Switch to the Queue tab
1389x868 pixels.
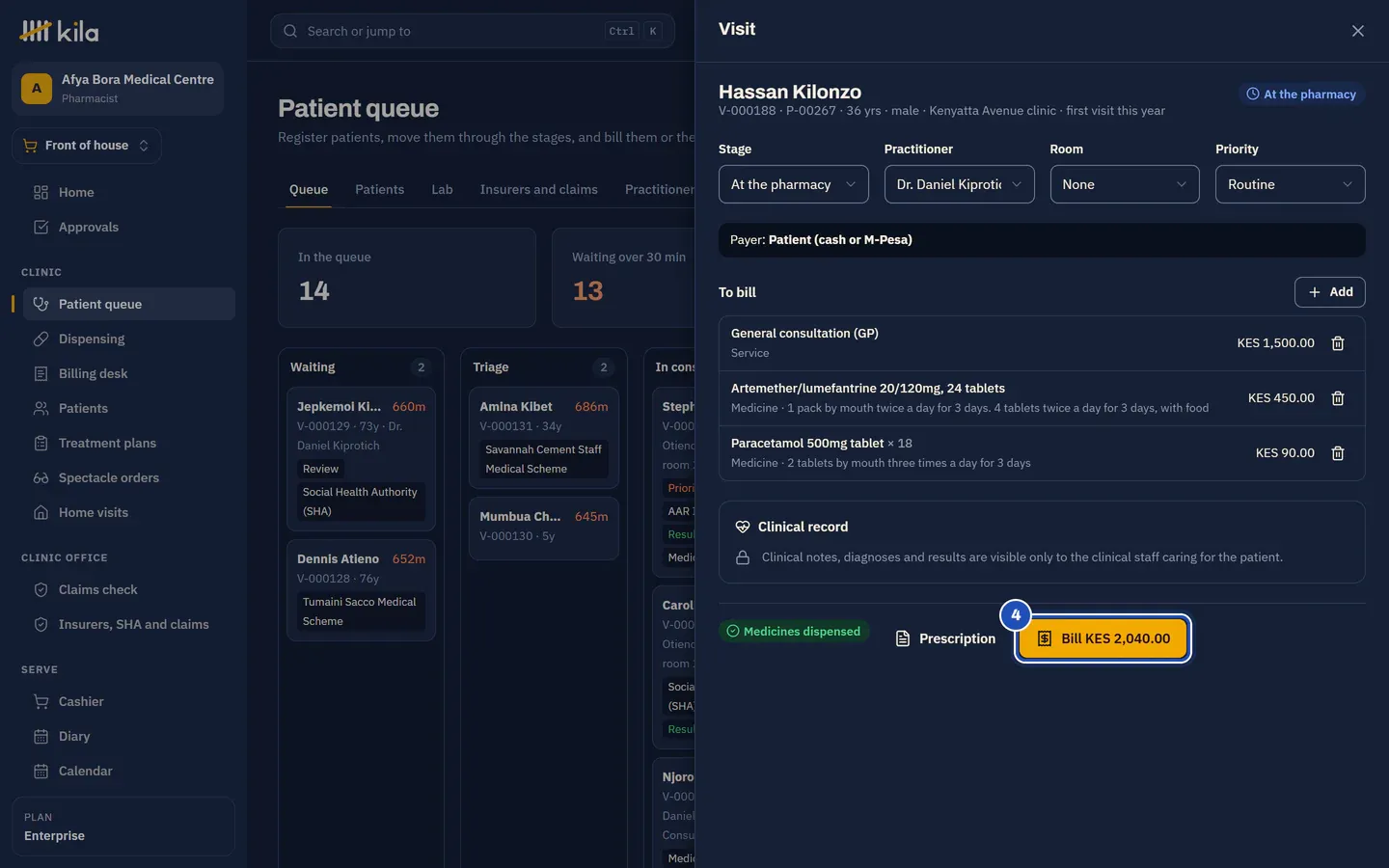click(x=309, y=190)
